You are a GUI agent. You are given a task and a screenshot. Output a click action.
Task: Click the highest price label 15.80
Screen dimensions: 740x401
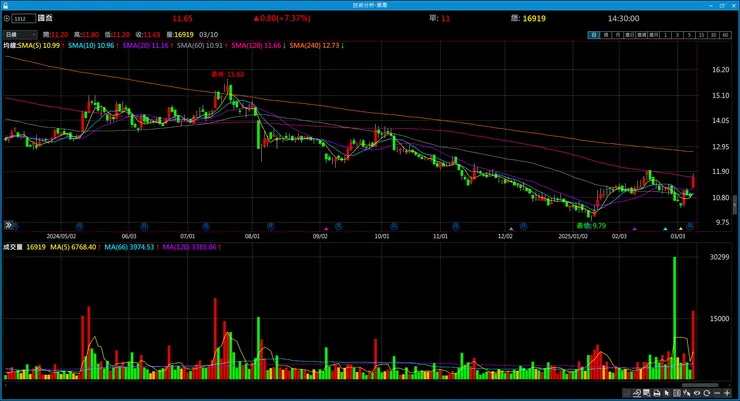(227, 74)
